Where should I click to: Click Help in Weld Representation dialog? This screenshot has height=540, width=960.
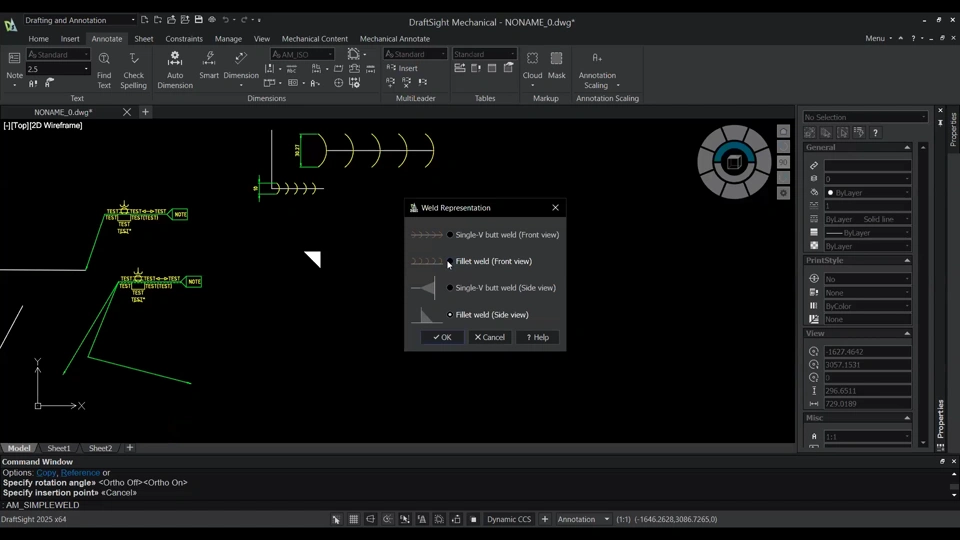[538, 337]
